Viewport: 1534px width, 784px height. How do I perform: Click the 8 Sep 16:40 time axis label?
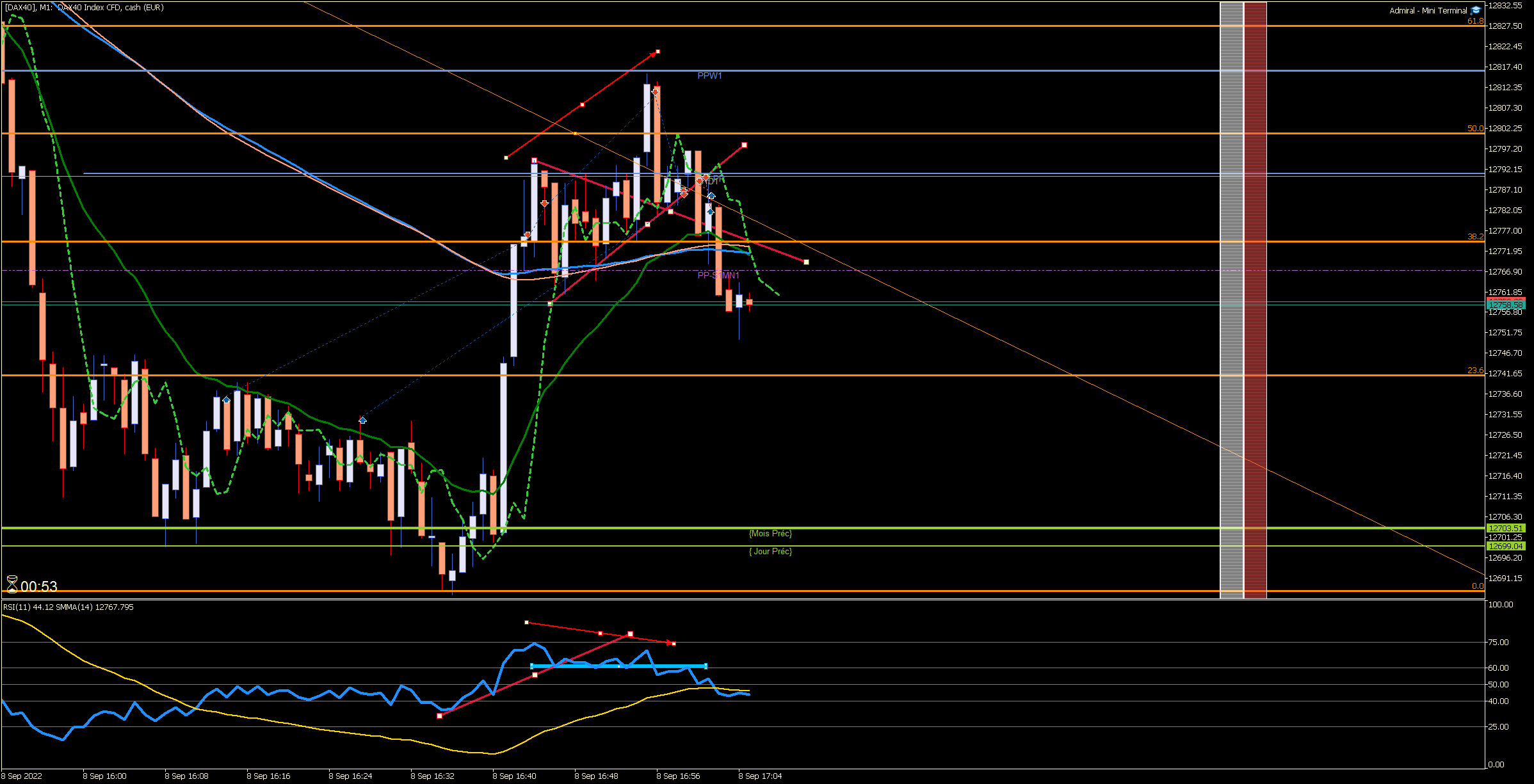514,776
